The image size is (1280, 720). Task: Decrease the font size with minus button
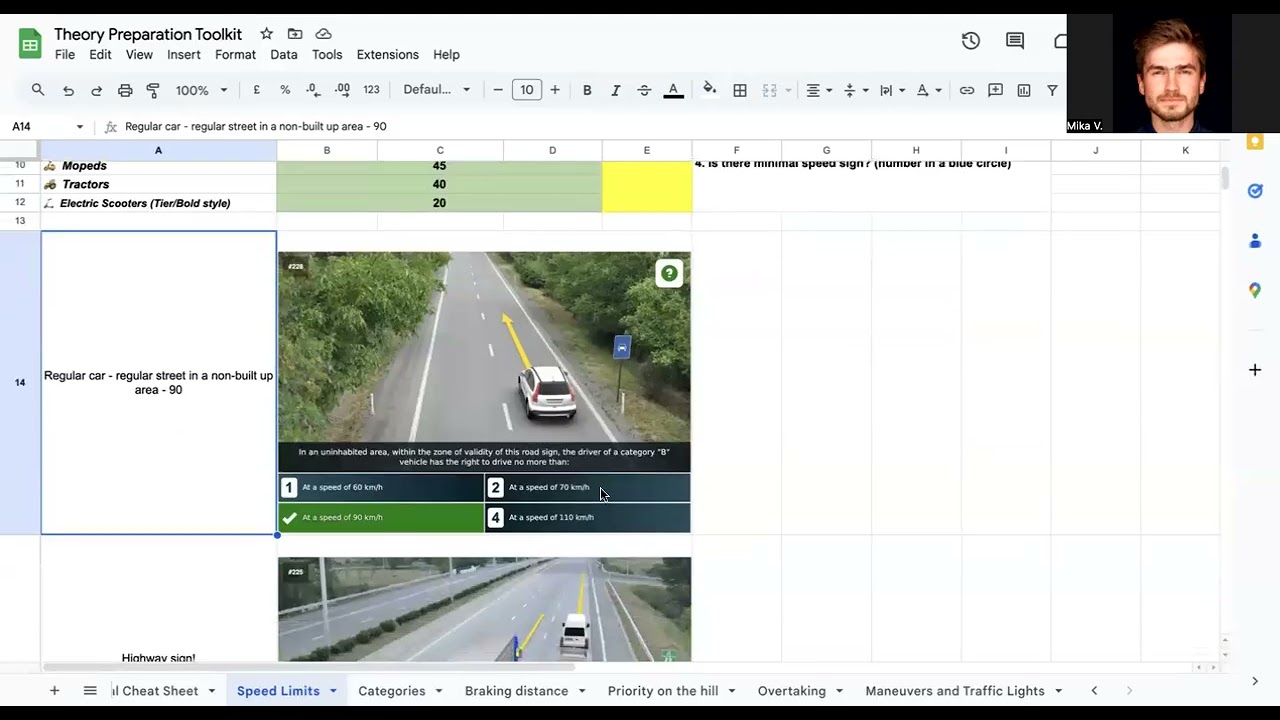tap(498, 90)
